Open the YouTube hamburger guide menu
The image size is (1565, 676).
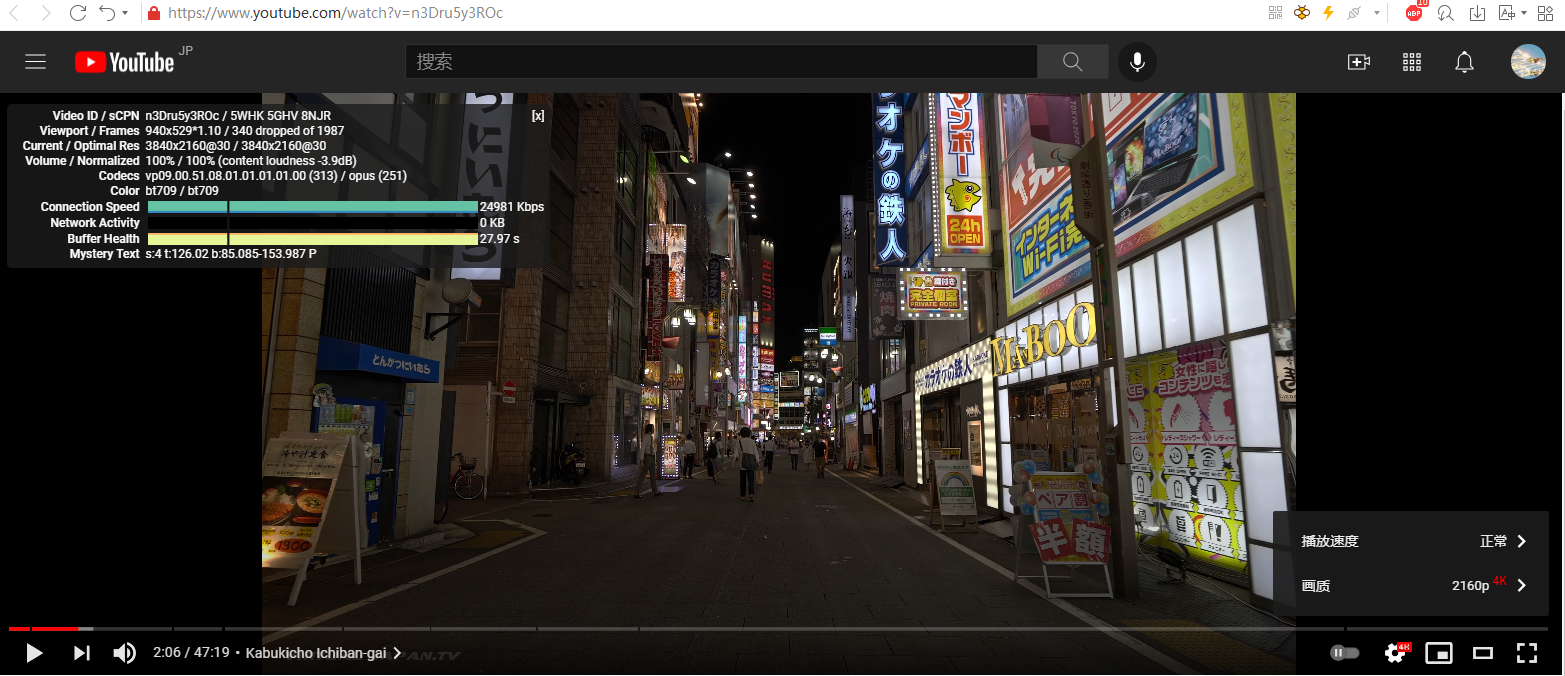pos(36,62)
